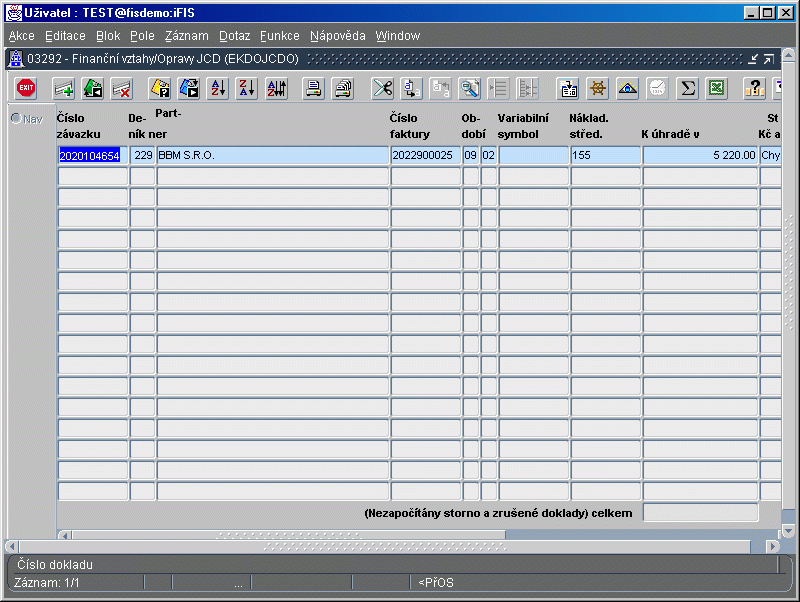The image size is (800, 602).
Task: Click the Číslo faktury column header
Action: [x=410, y=126]
